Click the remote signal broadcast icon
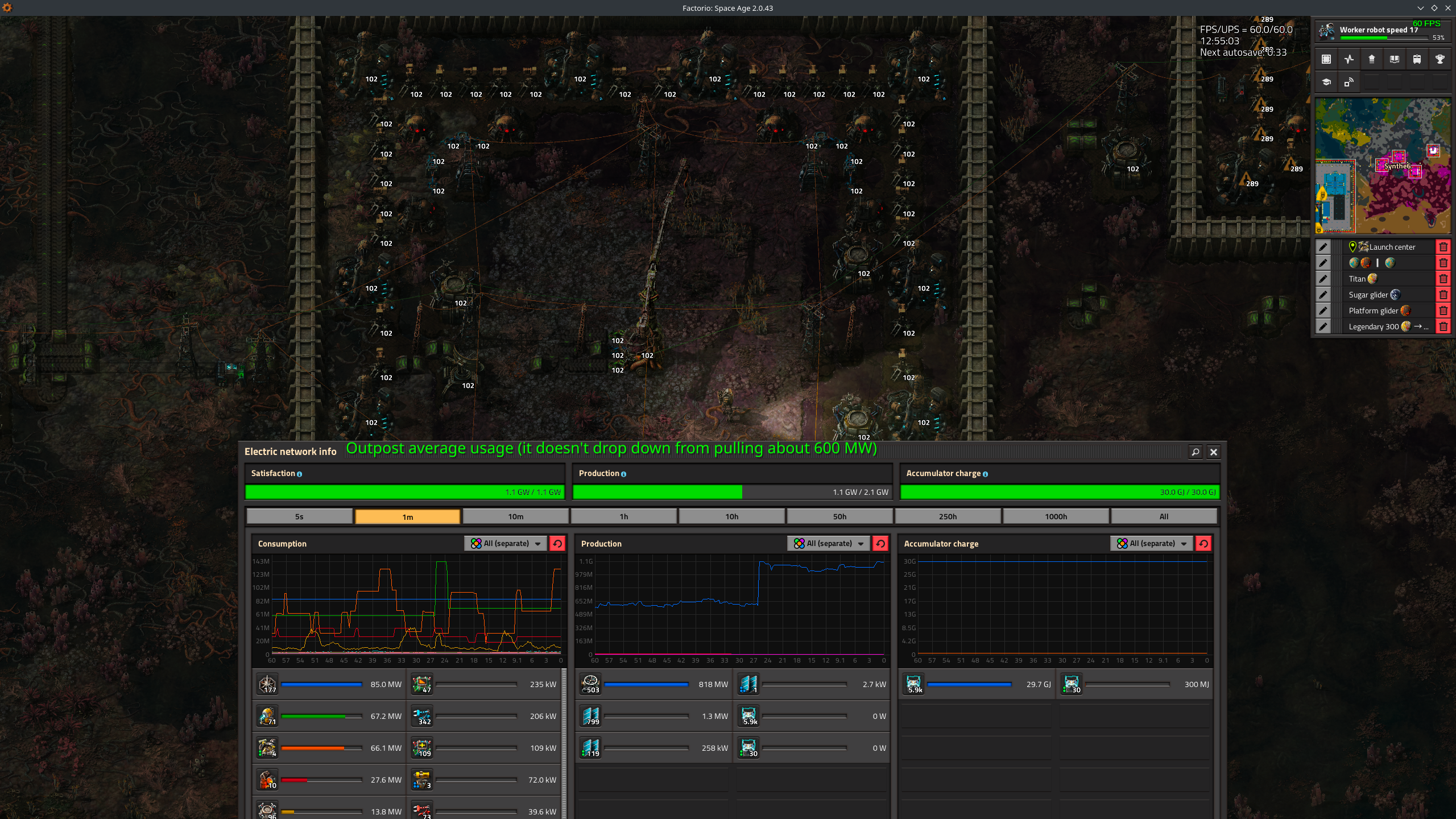Viewport: 1456px width, 819px height. point(1349,82)
